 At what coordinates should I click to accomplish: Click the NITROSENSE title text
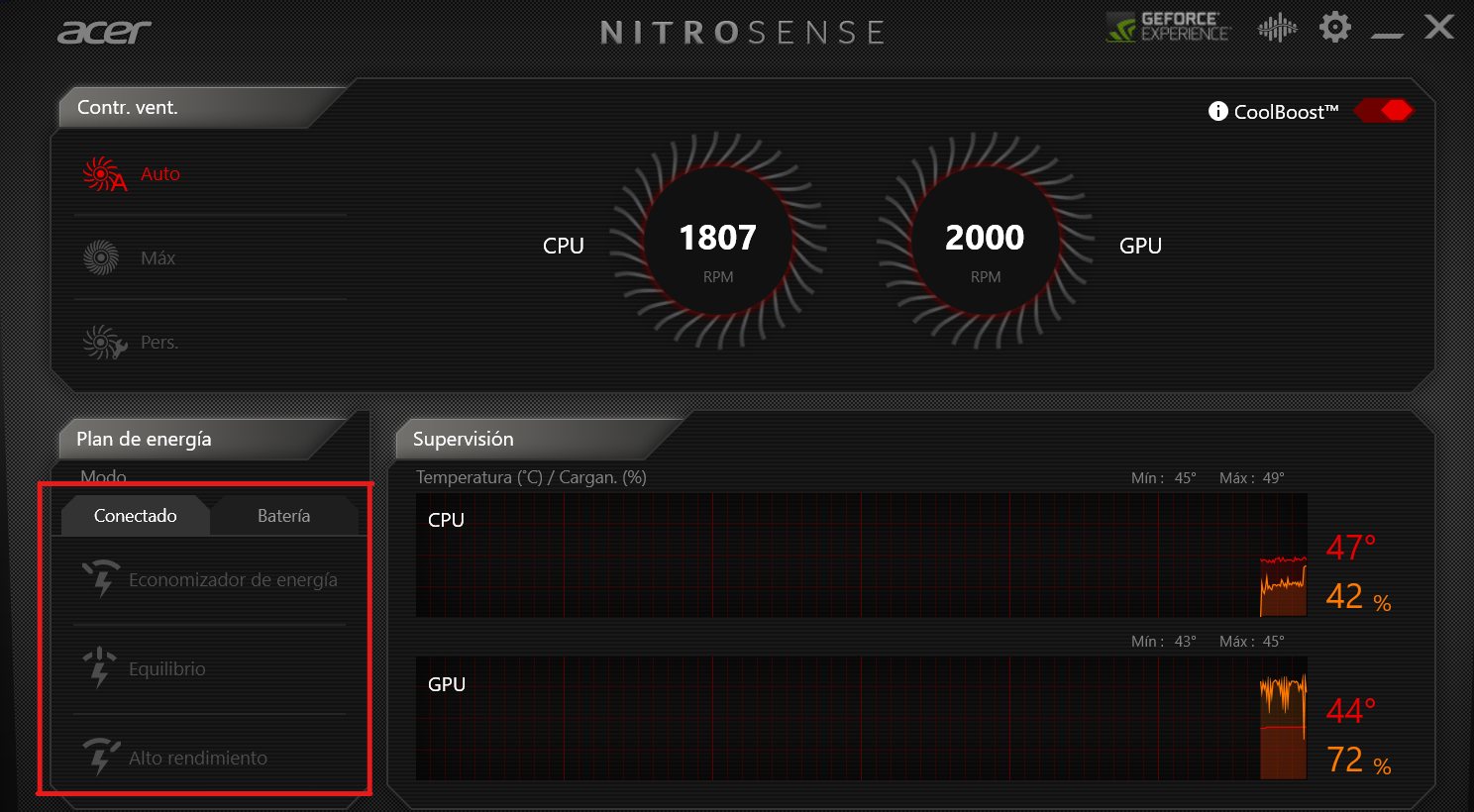pos(742,33)
